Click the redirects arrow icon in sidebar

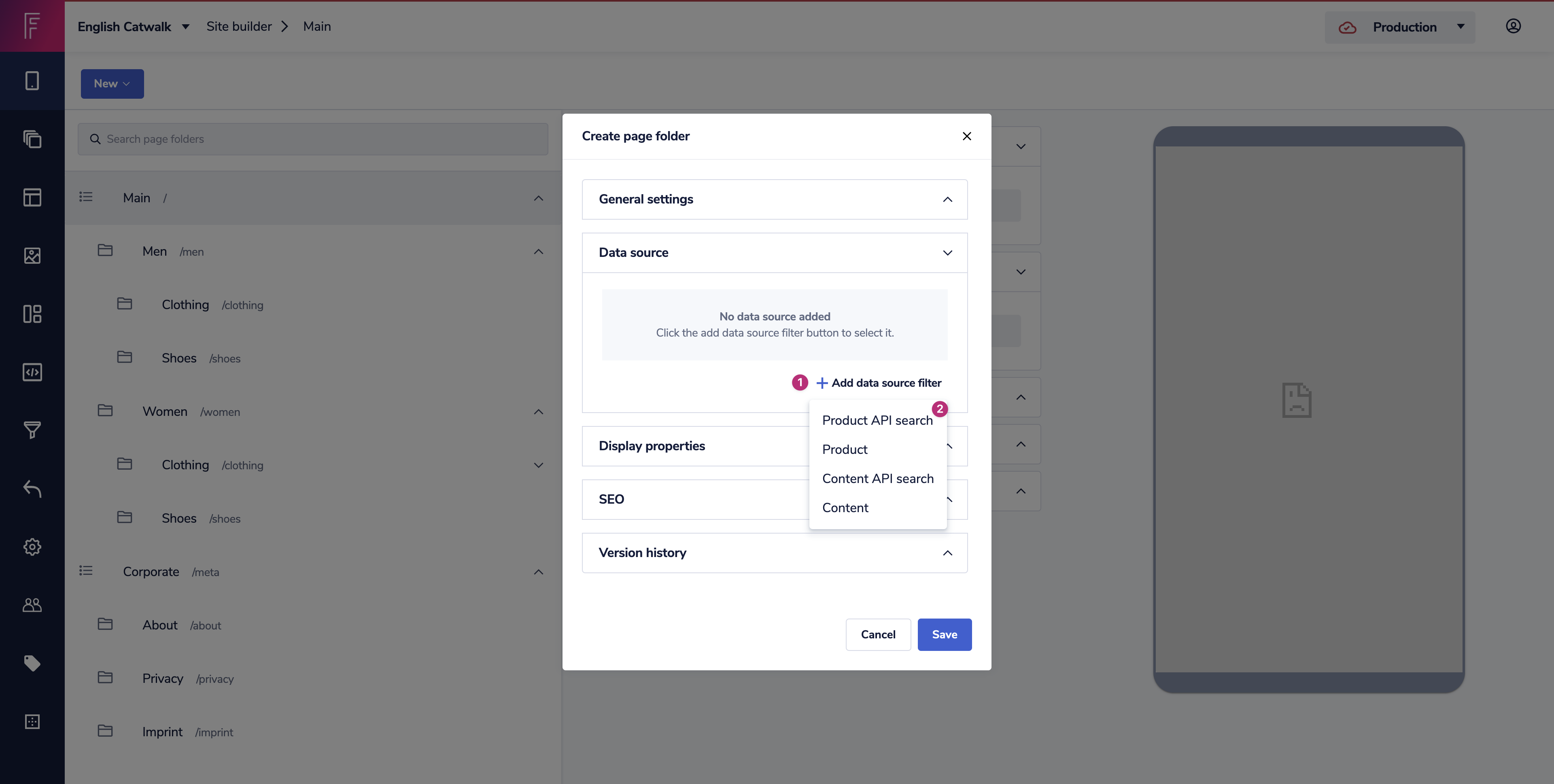click(32, 489)
